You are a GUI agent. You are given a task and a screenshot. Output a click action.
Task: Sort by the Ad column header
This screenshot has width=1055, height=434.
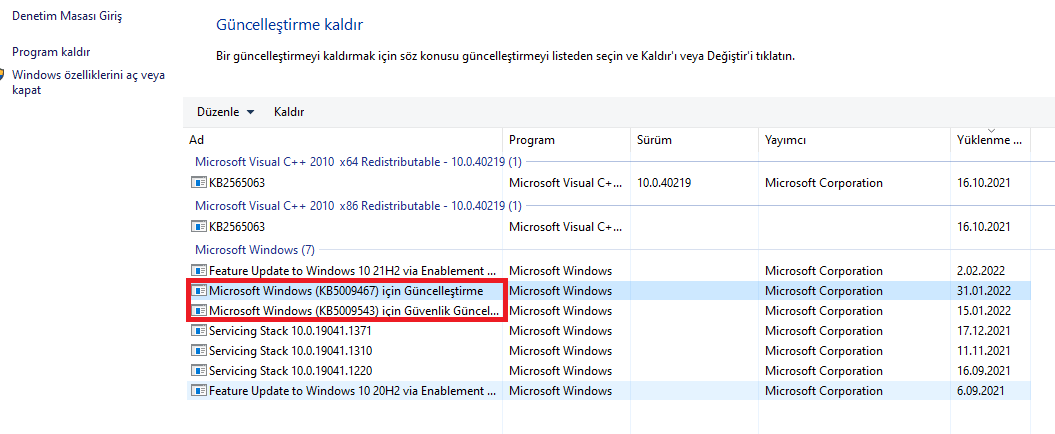344,140
